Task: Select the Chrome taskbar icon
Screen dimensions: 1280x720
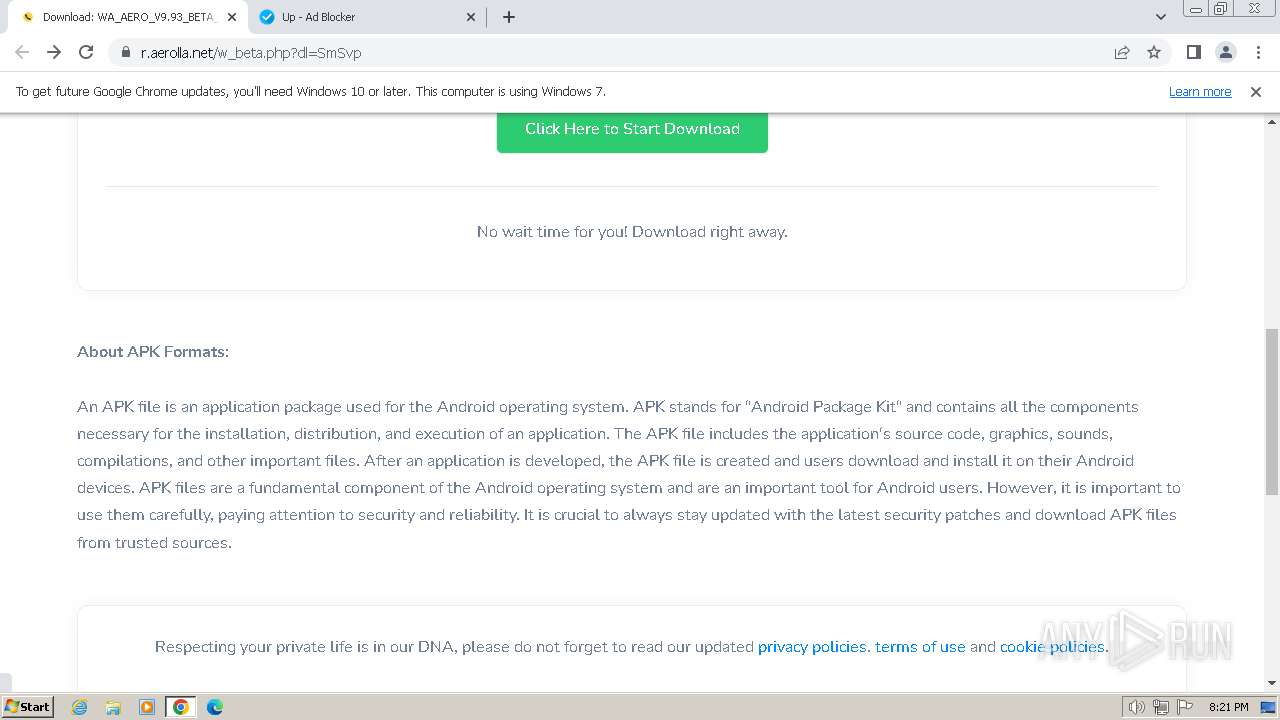Action: [x=181, y=707]
